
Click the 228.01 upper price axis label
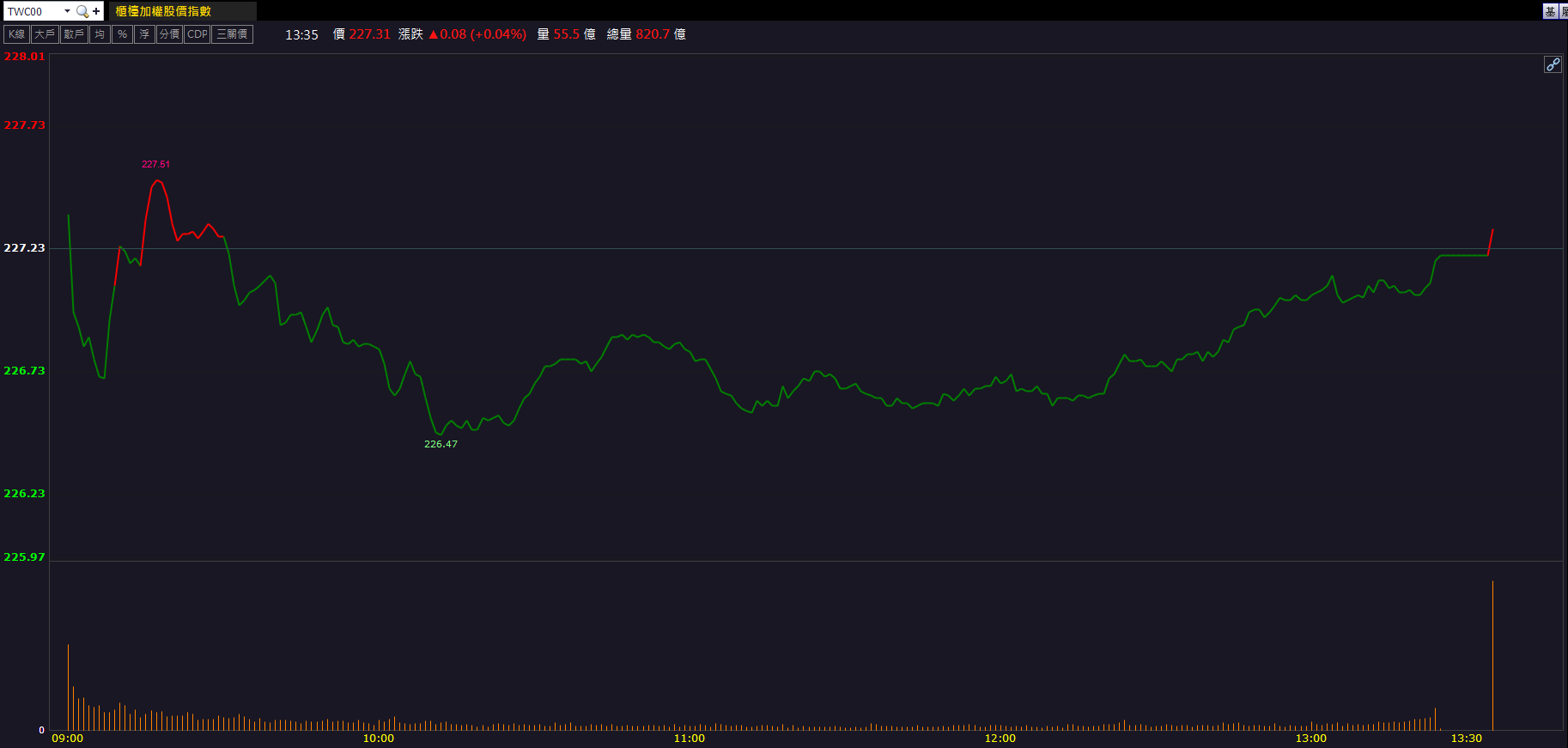[x=24, y=57]
